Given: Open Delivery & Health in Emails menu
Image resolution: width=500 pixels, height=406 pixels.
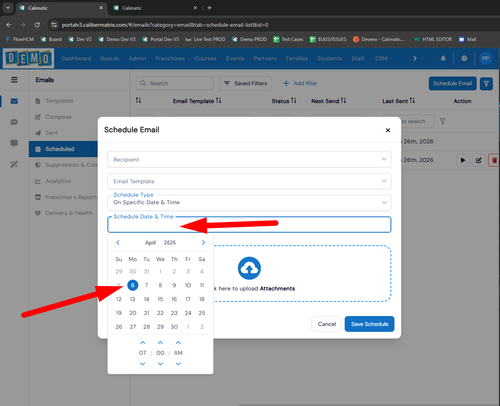Looking at the screenshot, I should [x=69, y=213].
